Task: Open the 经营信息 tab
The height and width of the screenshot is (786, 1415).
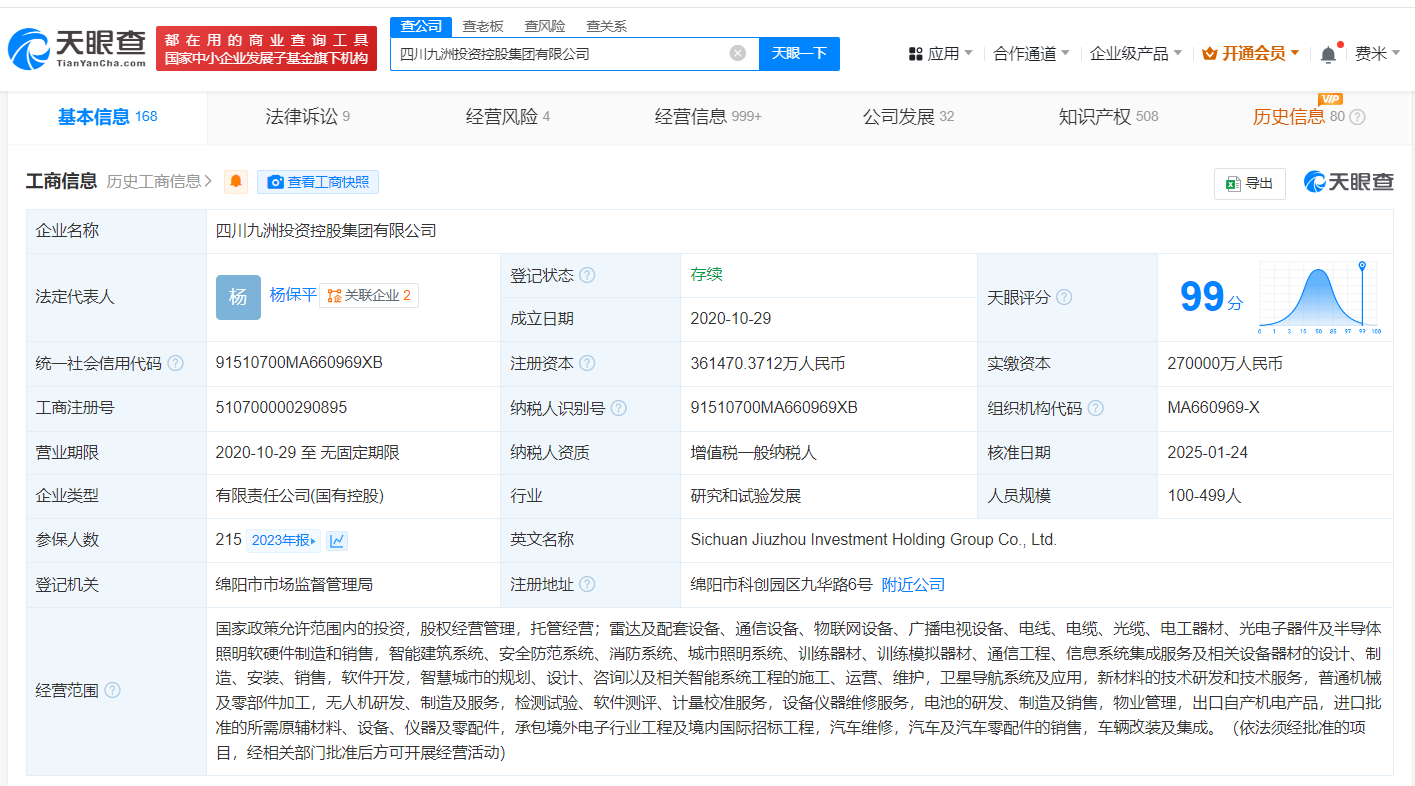Action: (708, 117)
